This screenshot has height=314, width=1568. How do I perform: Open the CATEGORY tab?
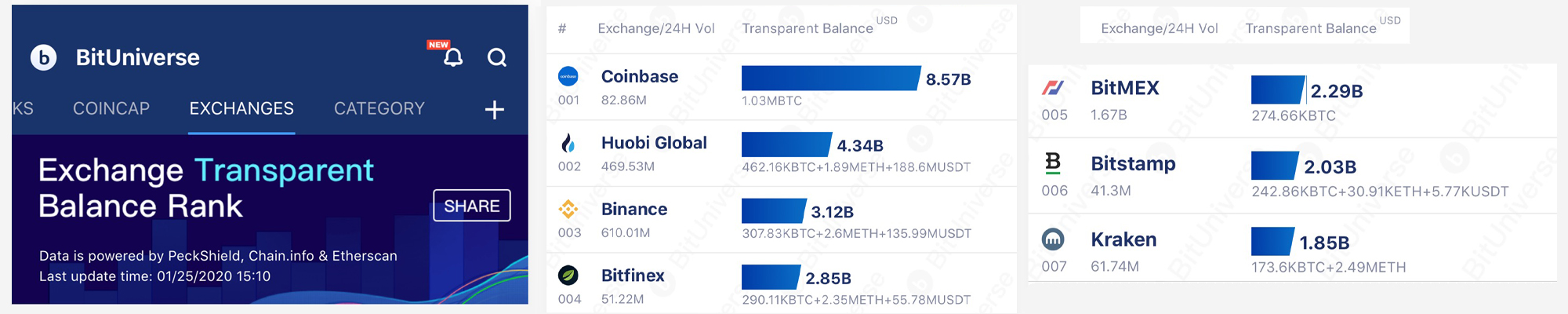click(379, 108)
